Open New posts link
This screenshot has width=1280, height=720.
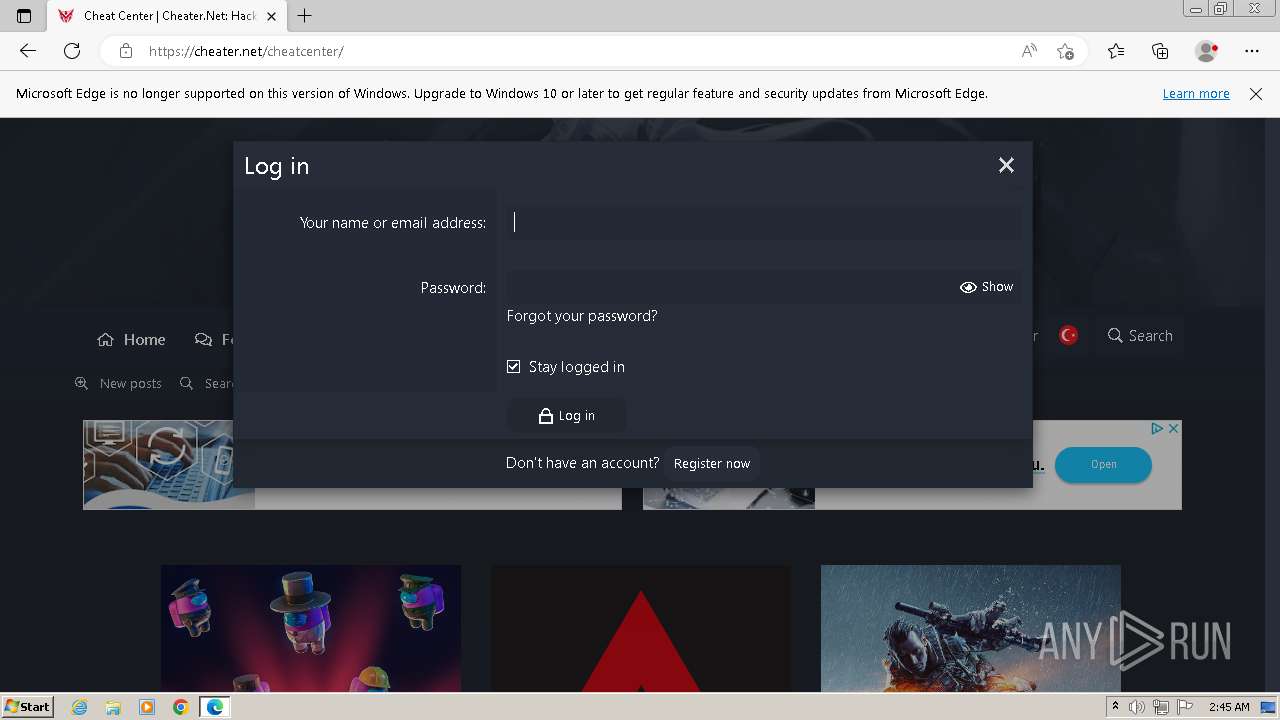pos(118,384)
